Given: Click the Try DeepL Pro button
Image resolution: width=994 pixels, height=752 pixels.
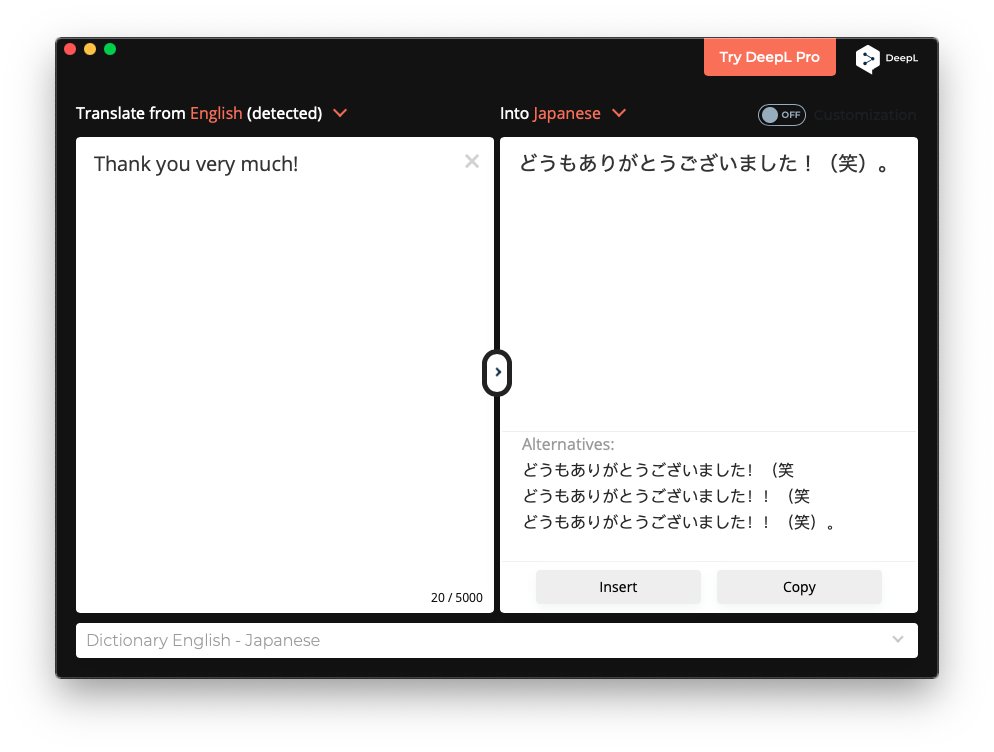Looking at the screenshot, I should click(770, 57).
